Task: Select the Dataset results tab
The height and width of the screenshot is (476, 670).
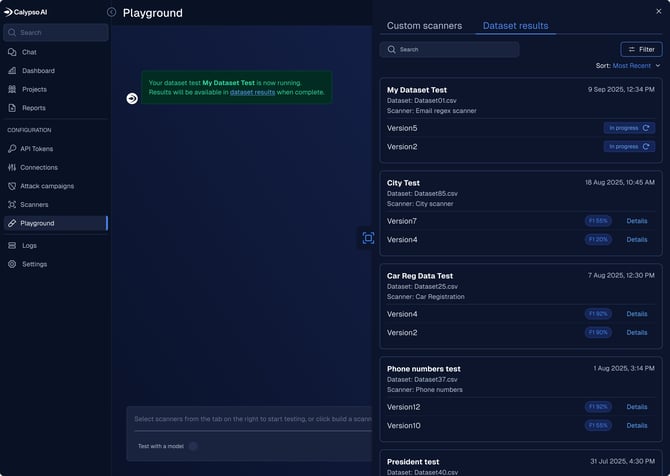Action: pyautogui.click(x=515, y=26)
